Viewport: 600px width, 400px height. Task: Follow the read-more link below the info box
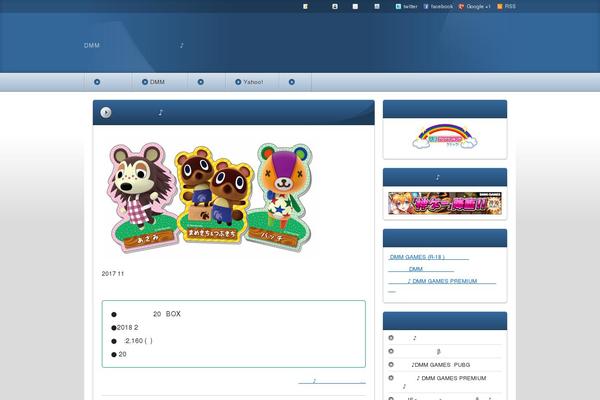coord(332,381)
